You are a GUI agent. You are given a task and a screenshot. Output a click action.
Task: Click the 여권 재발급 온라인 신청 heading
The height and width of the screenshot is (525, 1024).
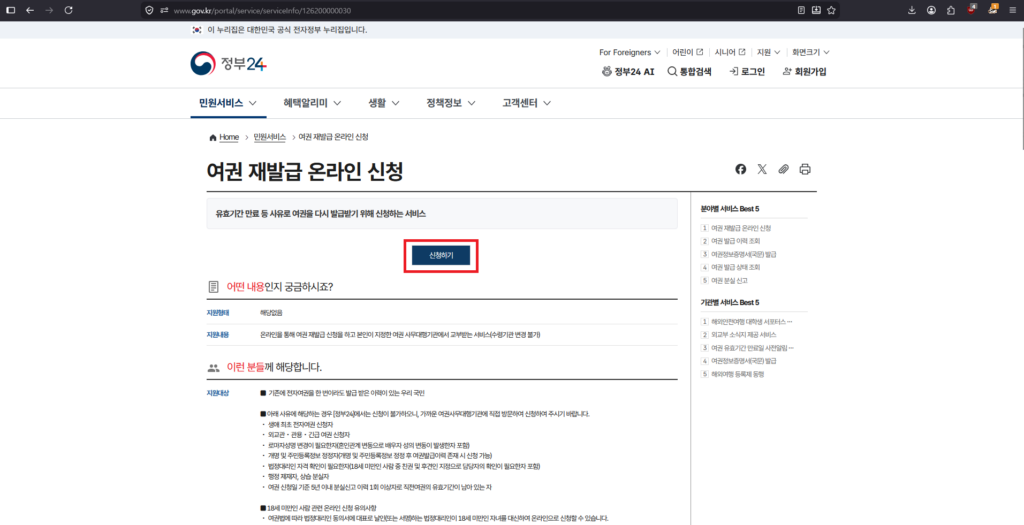[304, 171]
